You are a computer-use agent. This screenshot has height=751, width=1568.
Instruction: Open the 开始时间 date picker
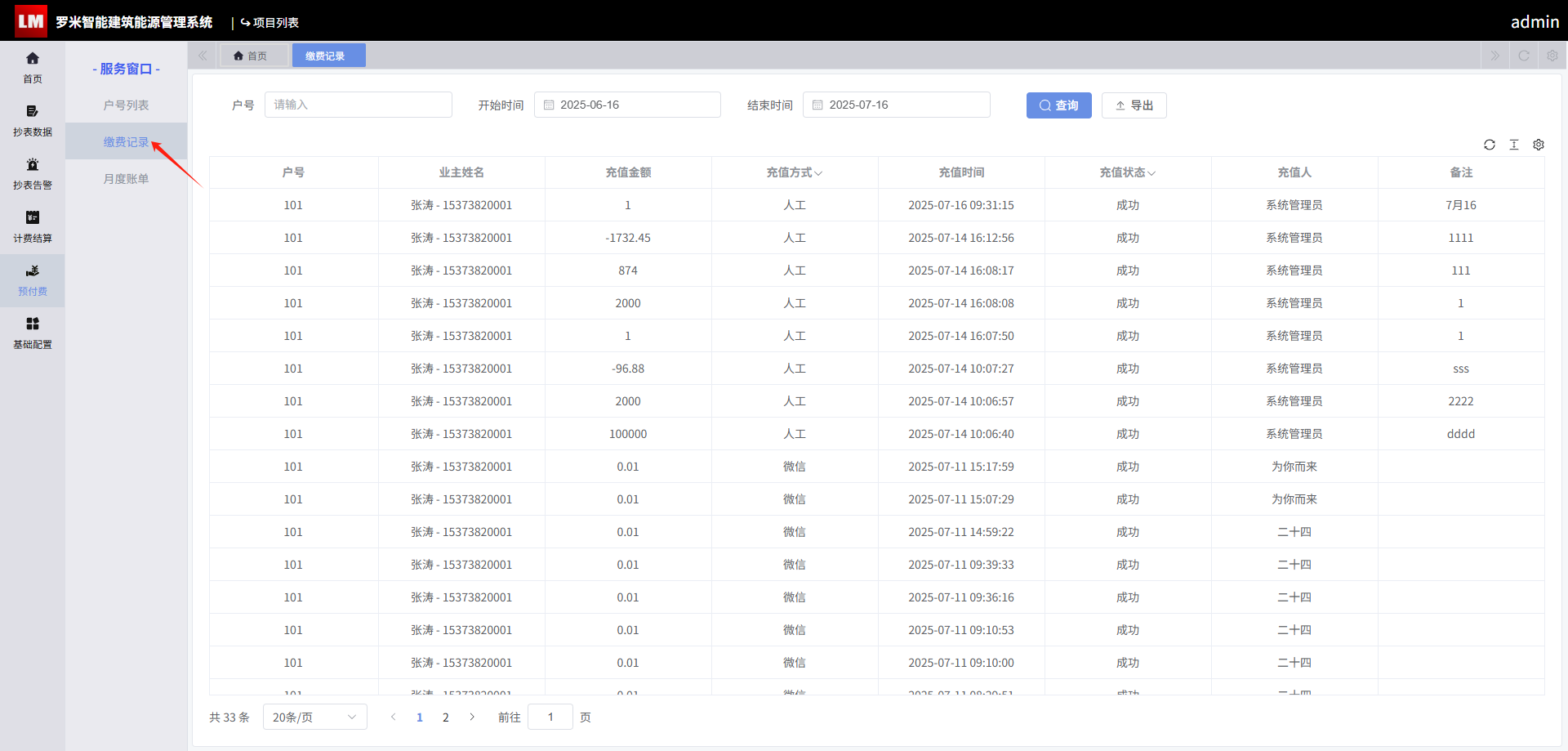pos(627,105)
